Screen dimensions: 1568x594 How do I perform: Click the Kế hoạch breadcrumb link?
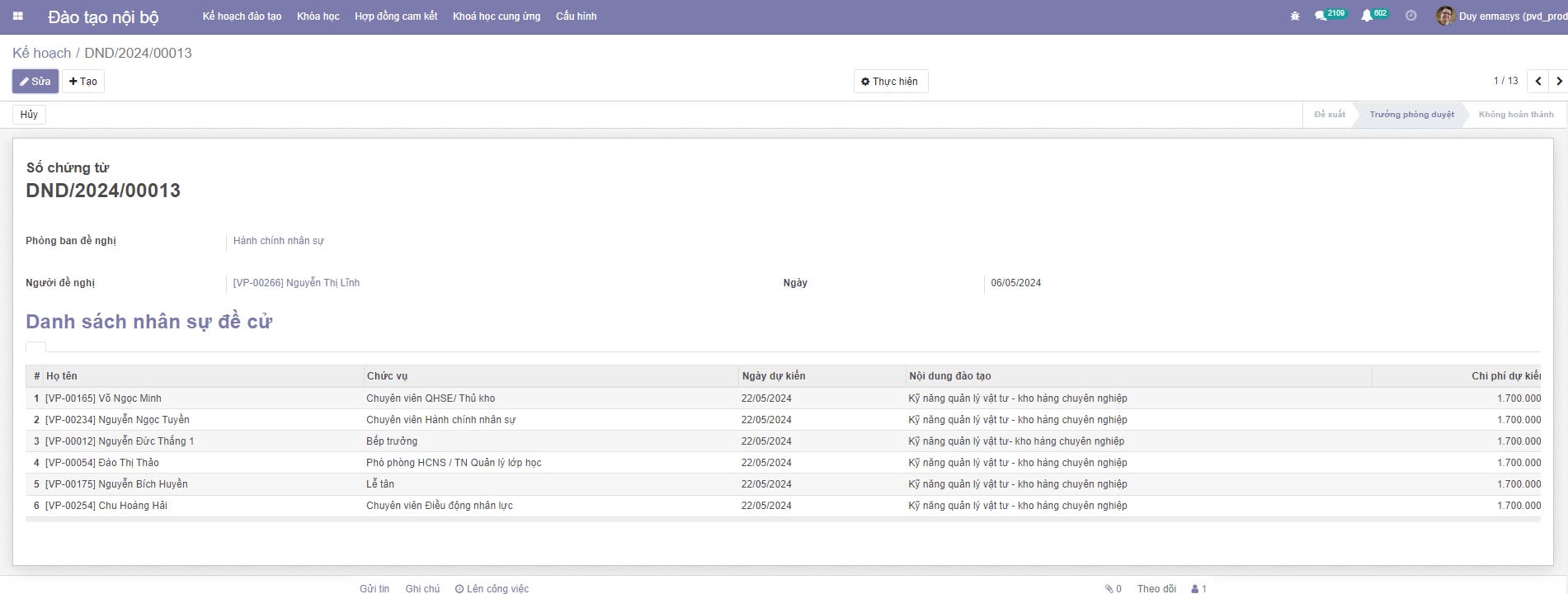(x=41, y=53)
